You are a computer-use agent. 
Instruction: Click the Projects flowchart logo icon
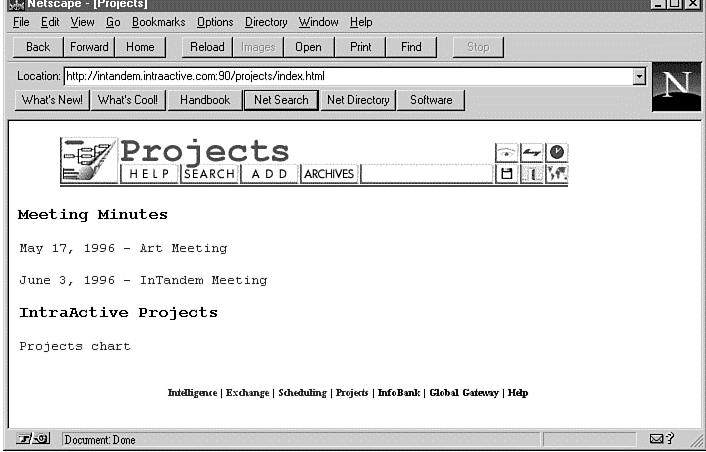(x=89, y=161)
